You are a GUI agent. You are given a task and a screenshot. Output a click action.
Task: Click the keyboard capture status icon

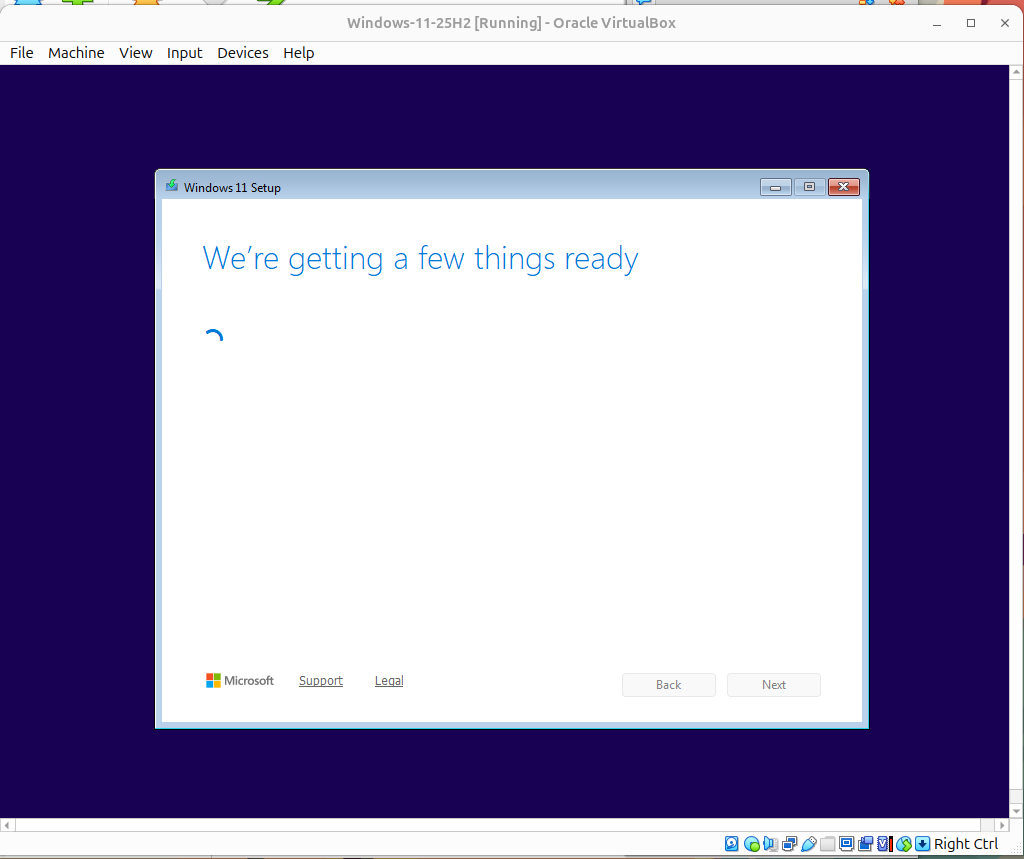tap(923, 843)
